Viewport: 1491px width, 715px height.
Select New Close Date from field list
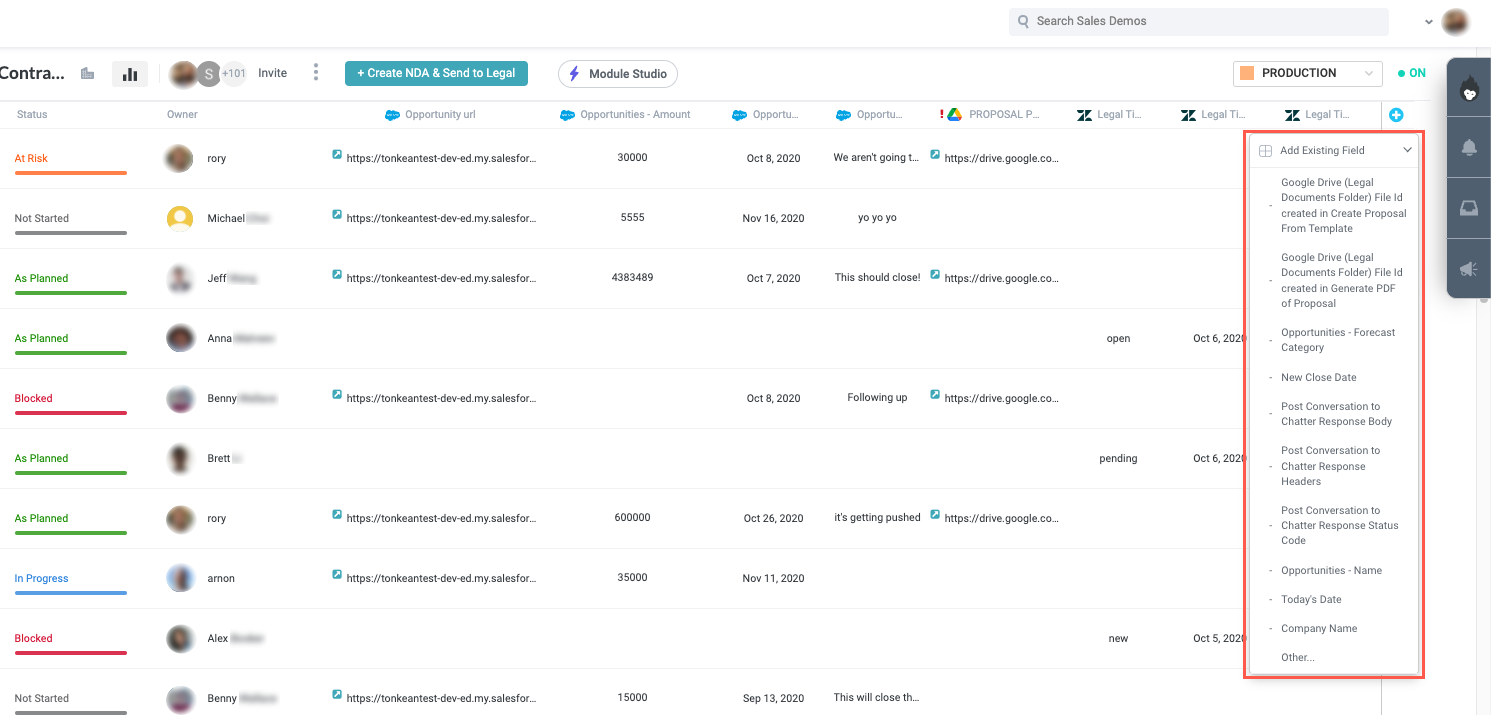1318,377
